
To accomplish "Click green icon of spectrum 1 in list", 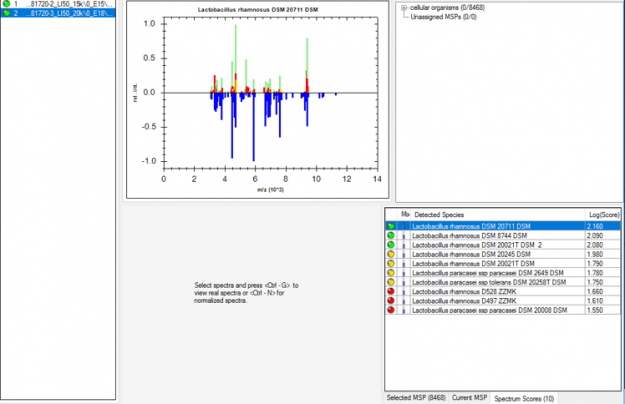I will pos(6,5).
